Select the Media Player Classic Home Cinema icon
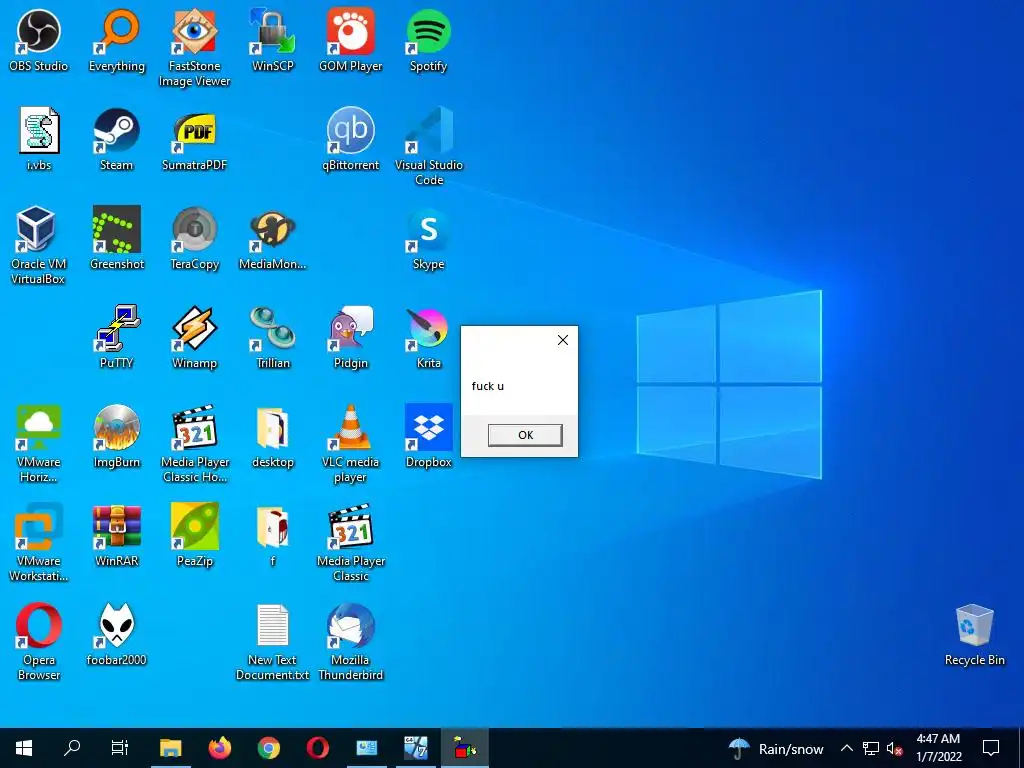This screenshot has height=768, width=1024. (195, 443)
